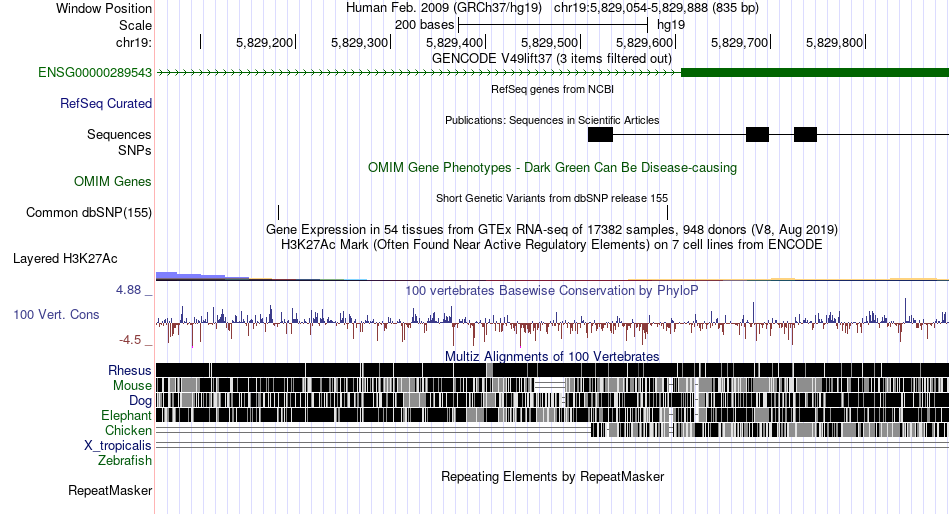This screenshot has width=950, height=514.
Task: Click the 100 vertebrates PhyloP title
Action: [552, 291]
